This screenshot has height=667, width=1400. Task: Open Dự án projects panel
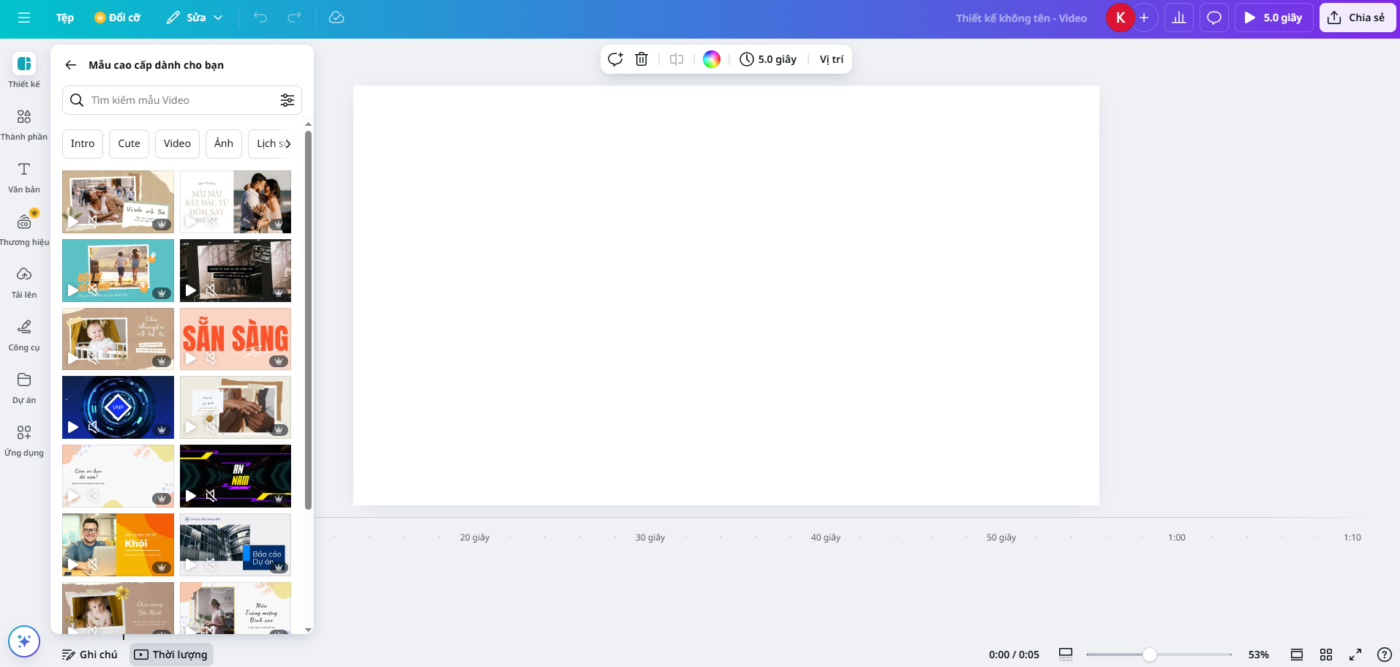[24, 387]
